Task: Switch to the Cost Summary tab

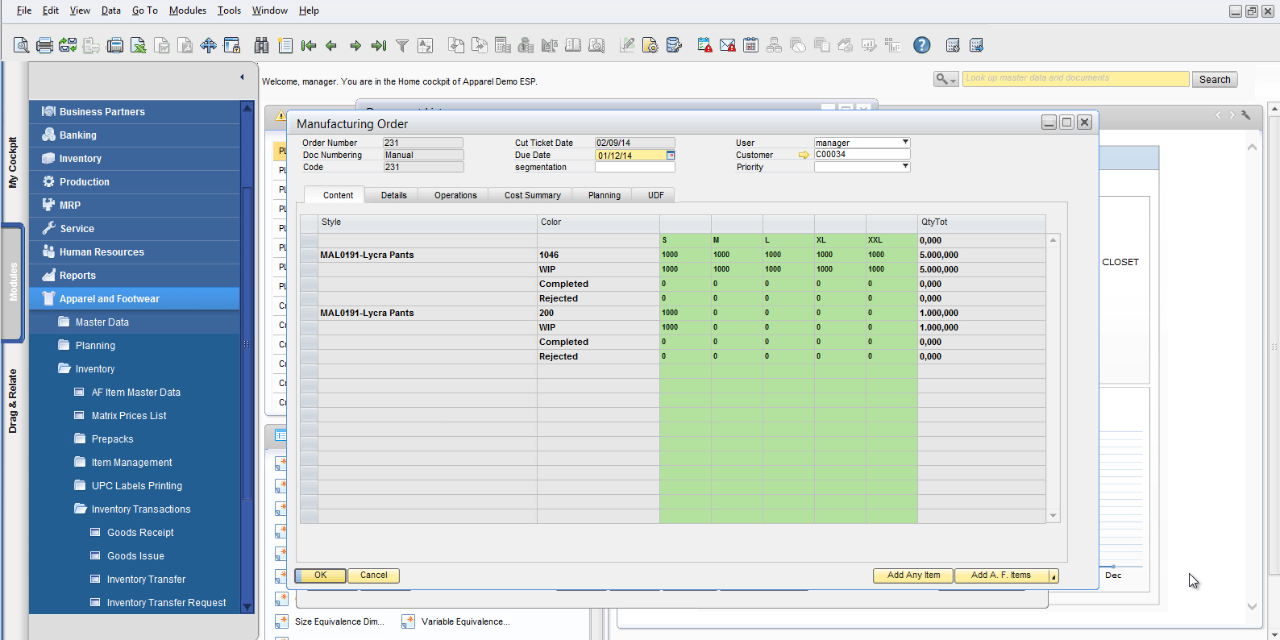Action: (x=532, y=195)
